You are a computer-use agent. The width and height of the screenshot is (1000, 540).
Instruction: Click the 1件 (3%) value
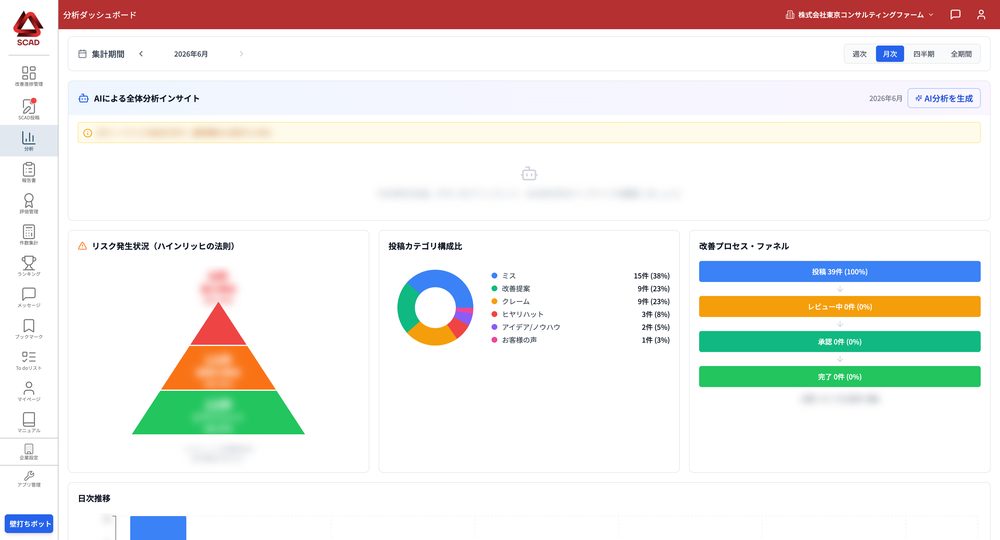pyautogui.click(x=656, y=340)
